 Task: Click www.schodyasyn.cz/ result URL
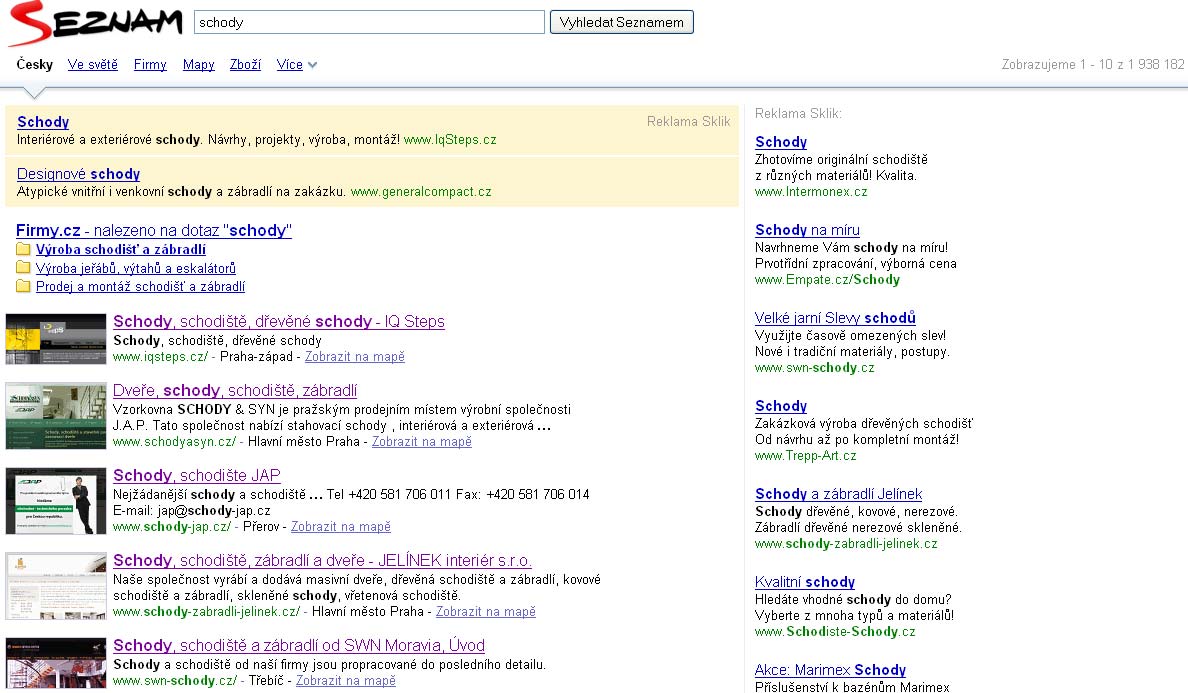(x=174, y=442)
